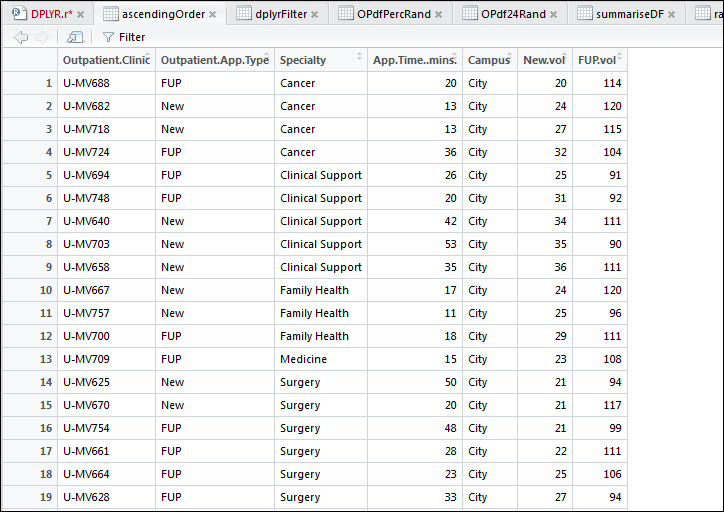Click the table icon on summariseDF tab

point(584,14)
